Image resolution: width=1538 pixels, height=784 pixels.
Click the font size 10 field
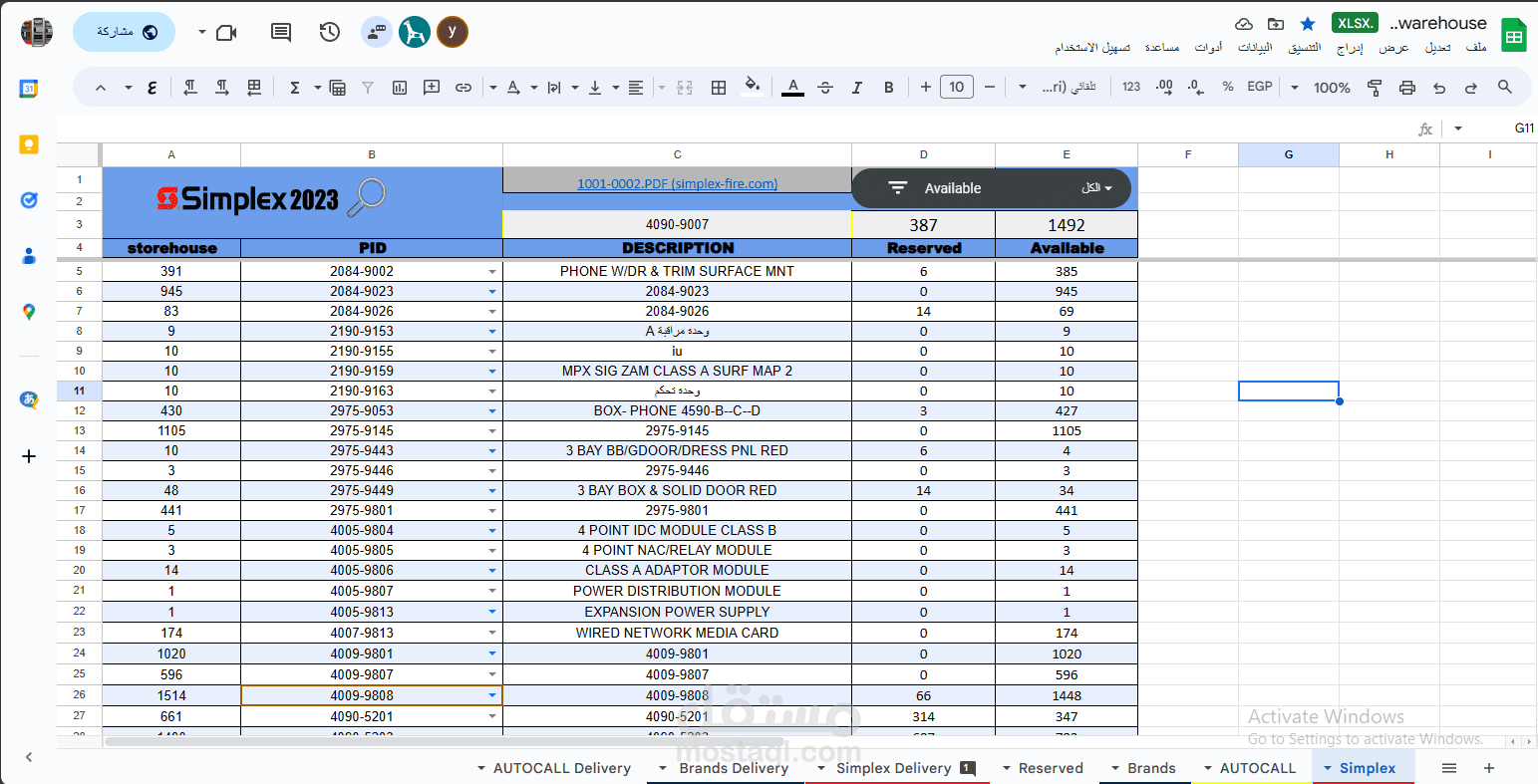tap(957, 87)
